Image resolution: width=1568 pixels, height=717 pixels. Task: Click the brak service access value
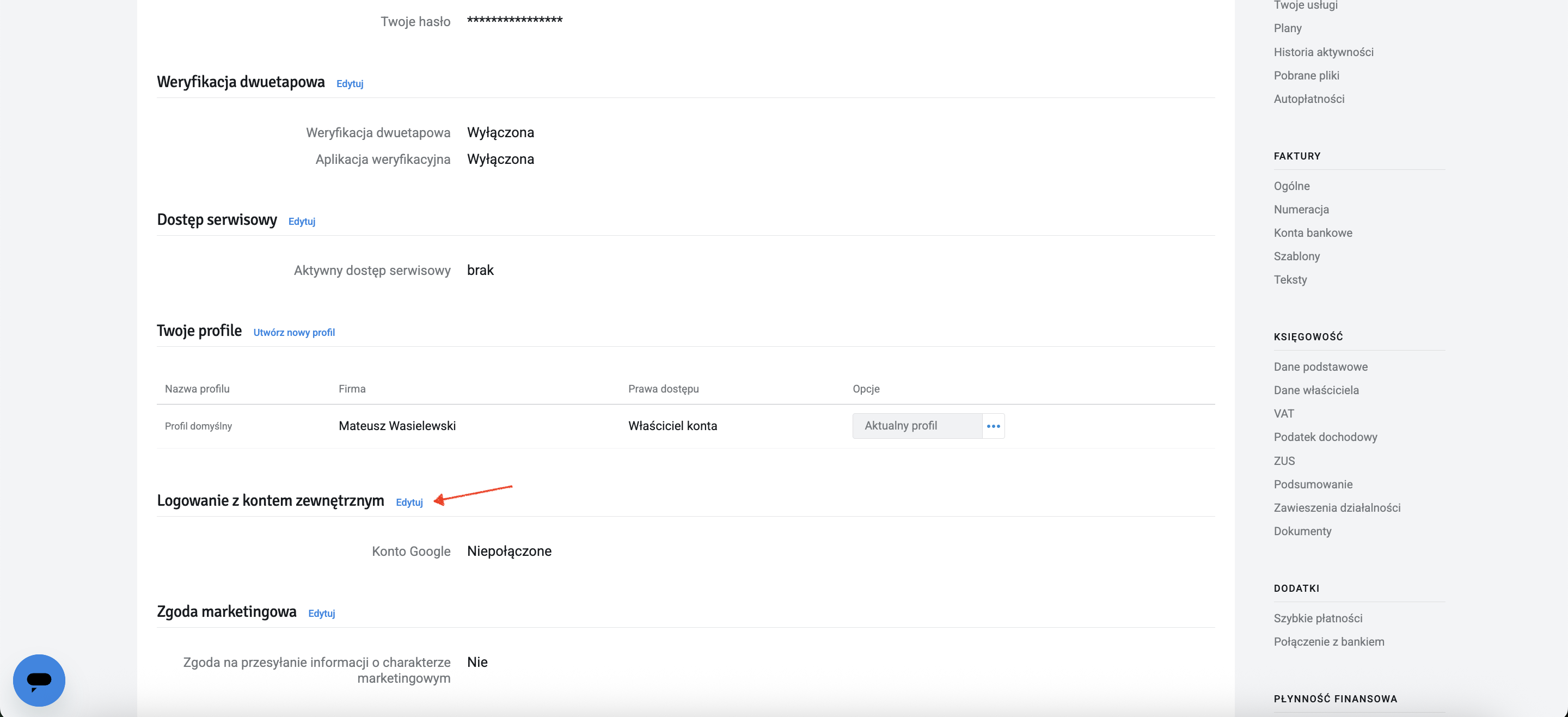[x=480, y=270]
